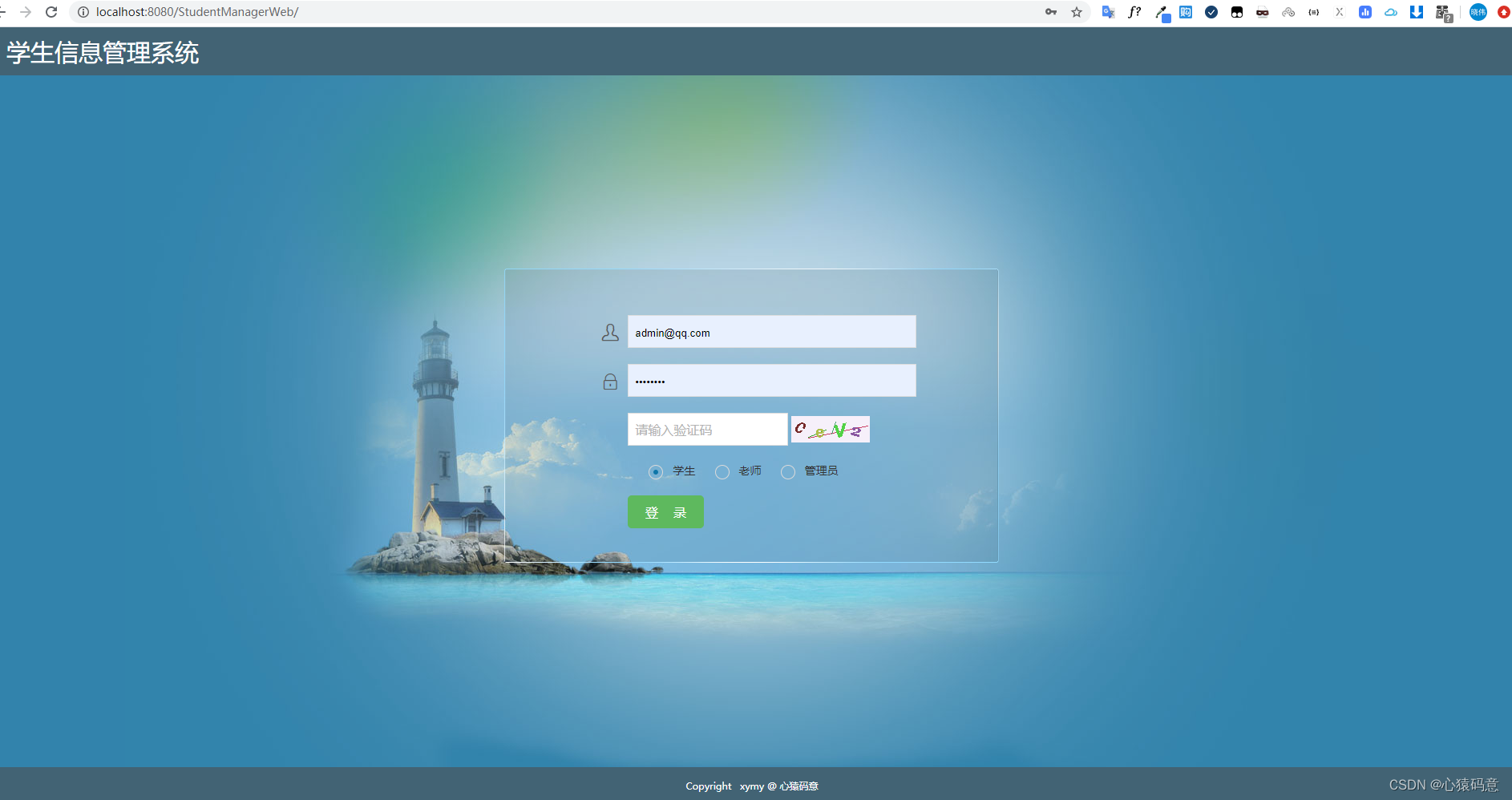Open the Google Translate extension

[1108, 12]
